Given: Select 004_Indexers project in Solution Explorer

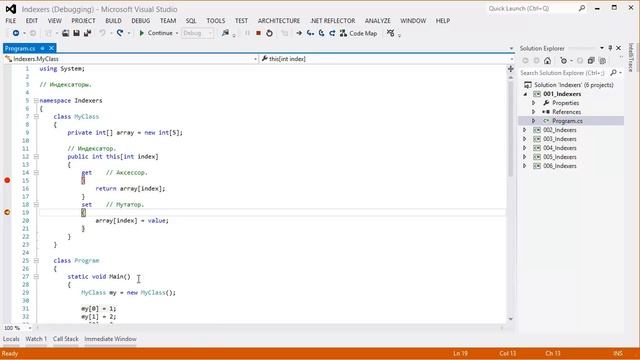Looking at the screenshot, I should click(x=559, y=148).
